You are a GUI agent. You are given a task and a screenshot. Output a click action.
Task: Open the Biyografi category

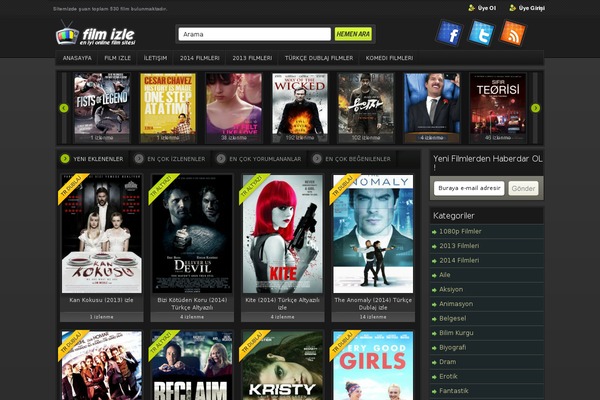pos(487,348)
